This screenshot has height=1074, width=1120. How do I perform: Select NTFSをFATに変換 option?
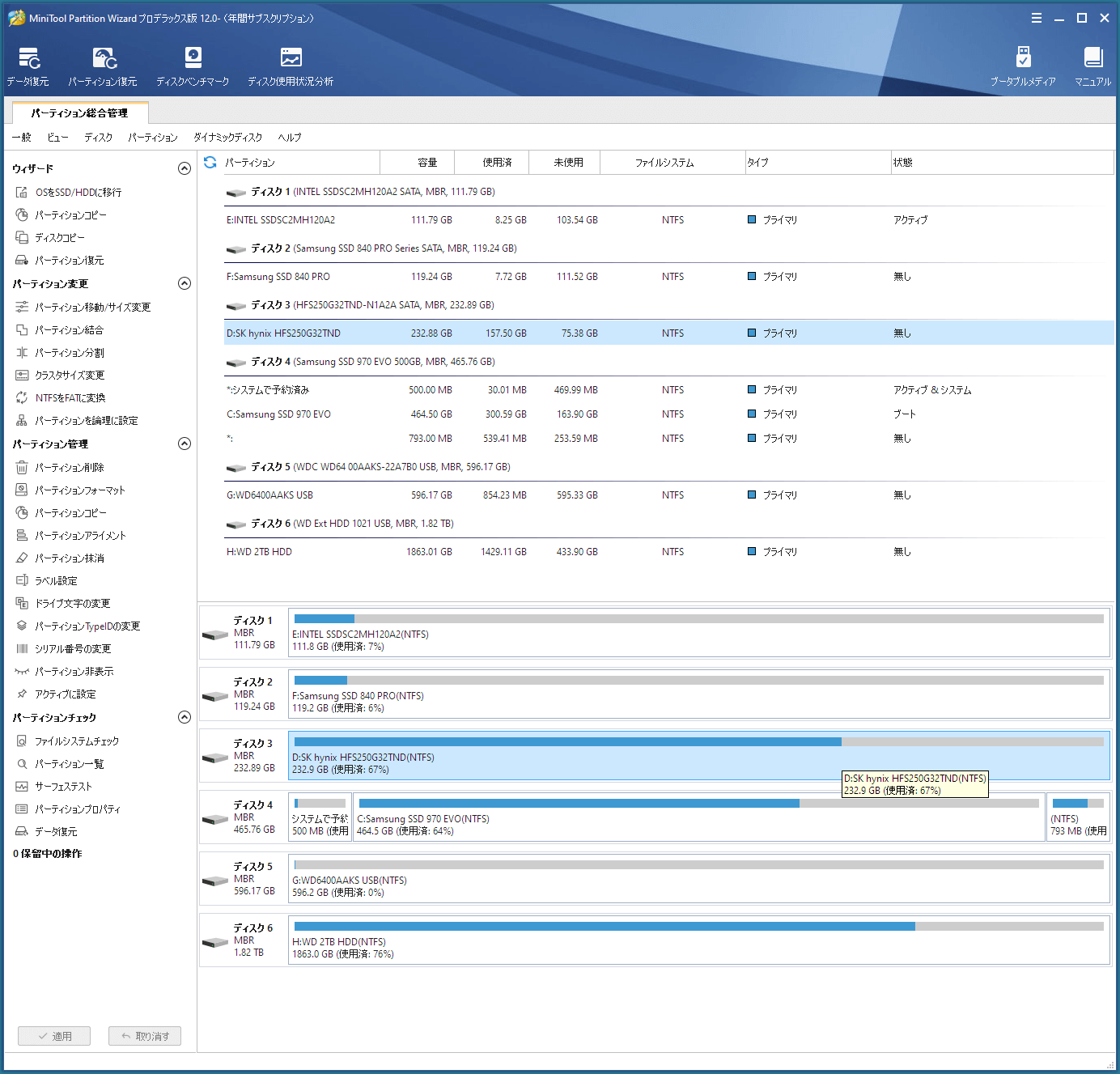point(61,398)
